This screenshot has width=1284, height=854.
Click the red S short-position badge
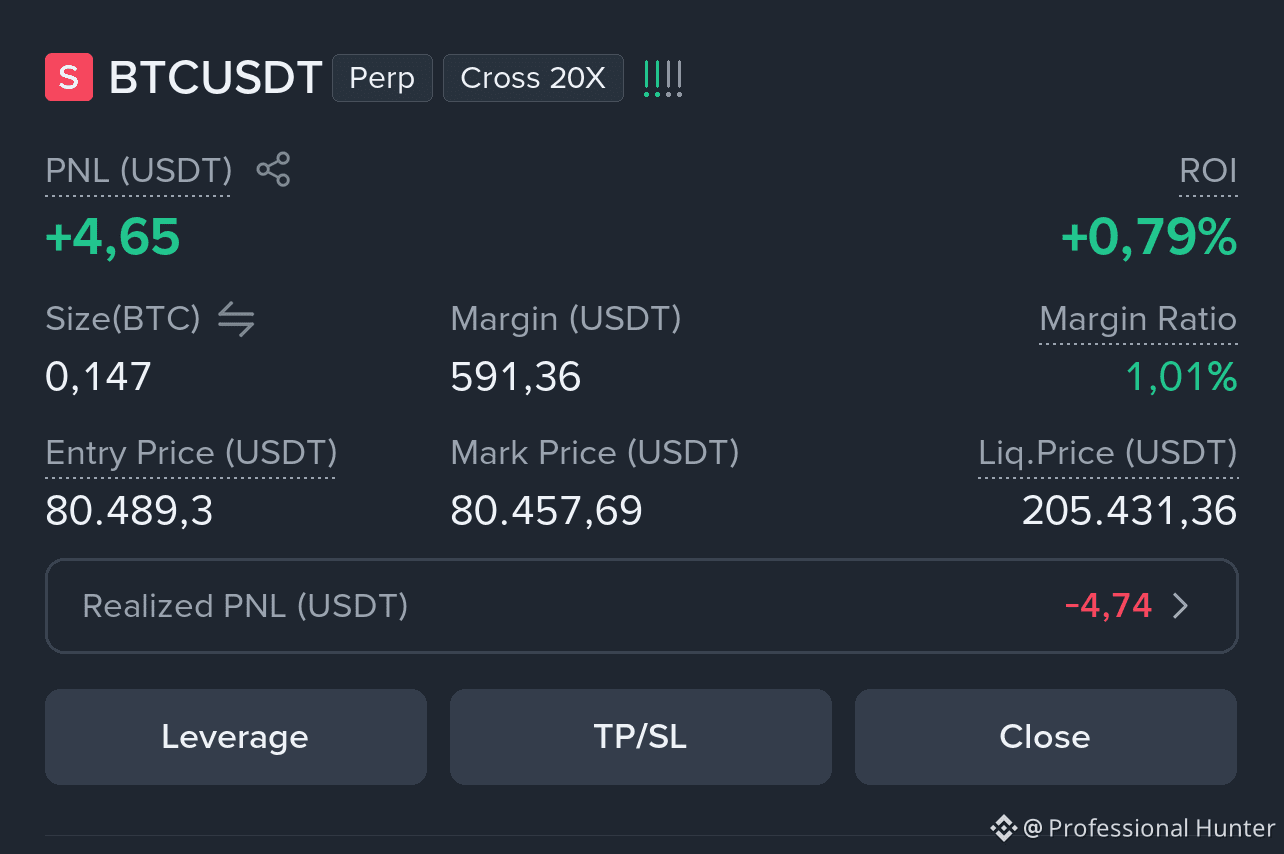(69, 78)
